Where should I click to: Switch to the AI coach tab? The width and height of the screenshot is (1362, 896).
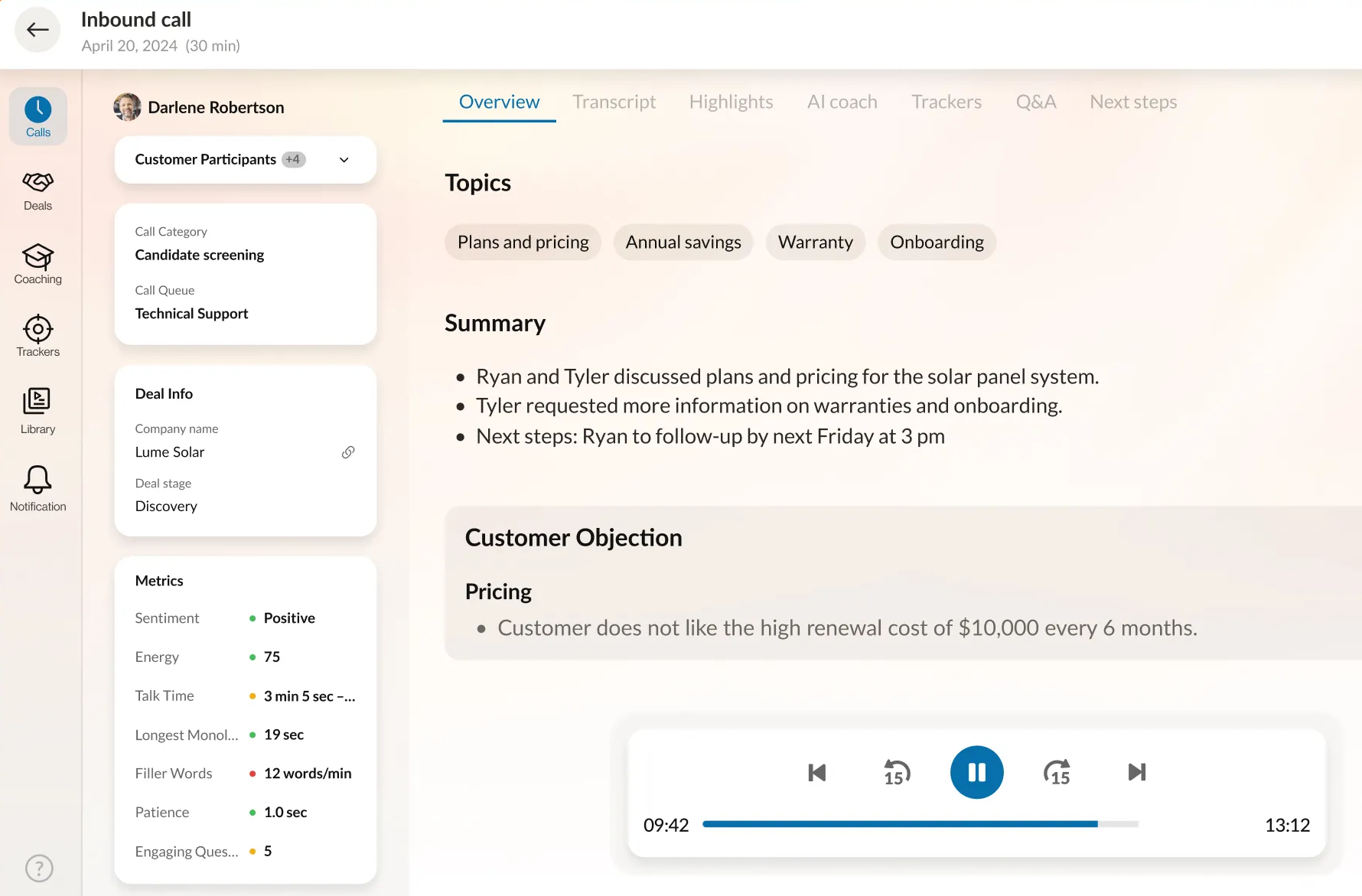[x=842, y=102]
